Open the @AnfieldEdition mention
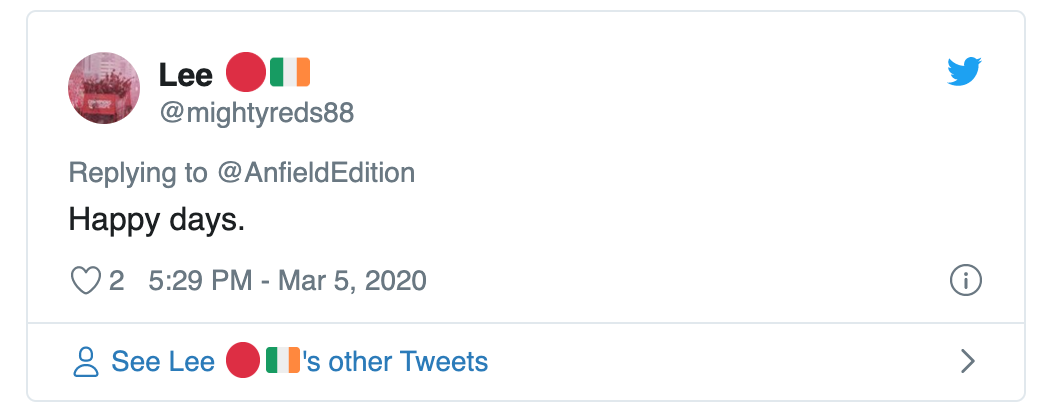This screenshot has width=1050, height=414. click(316, 172)
